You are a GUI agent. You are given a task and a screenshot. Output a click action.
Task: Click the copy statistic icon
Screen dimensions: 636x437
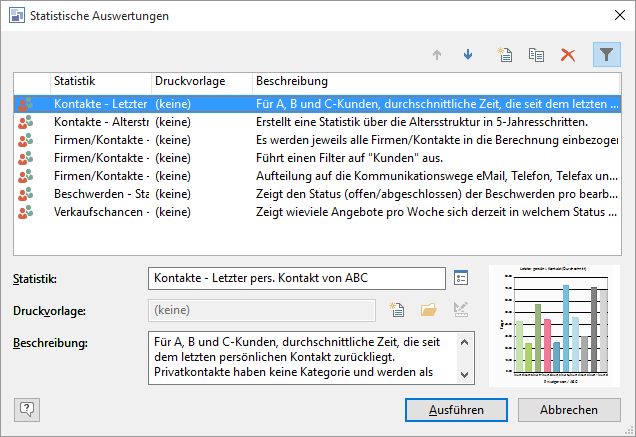(536, 54)
